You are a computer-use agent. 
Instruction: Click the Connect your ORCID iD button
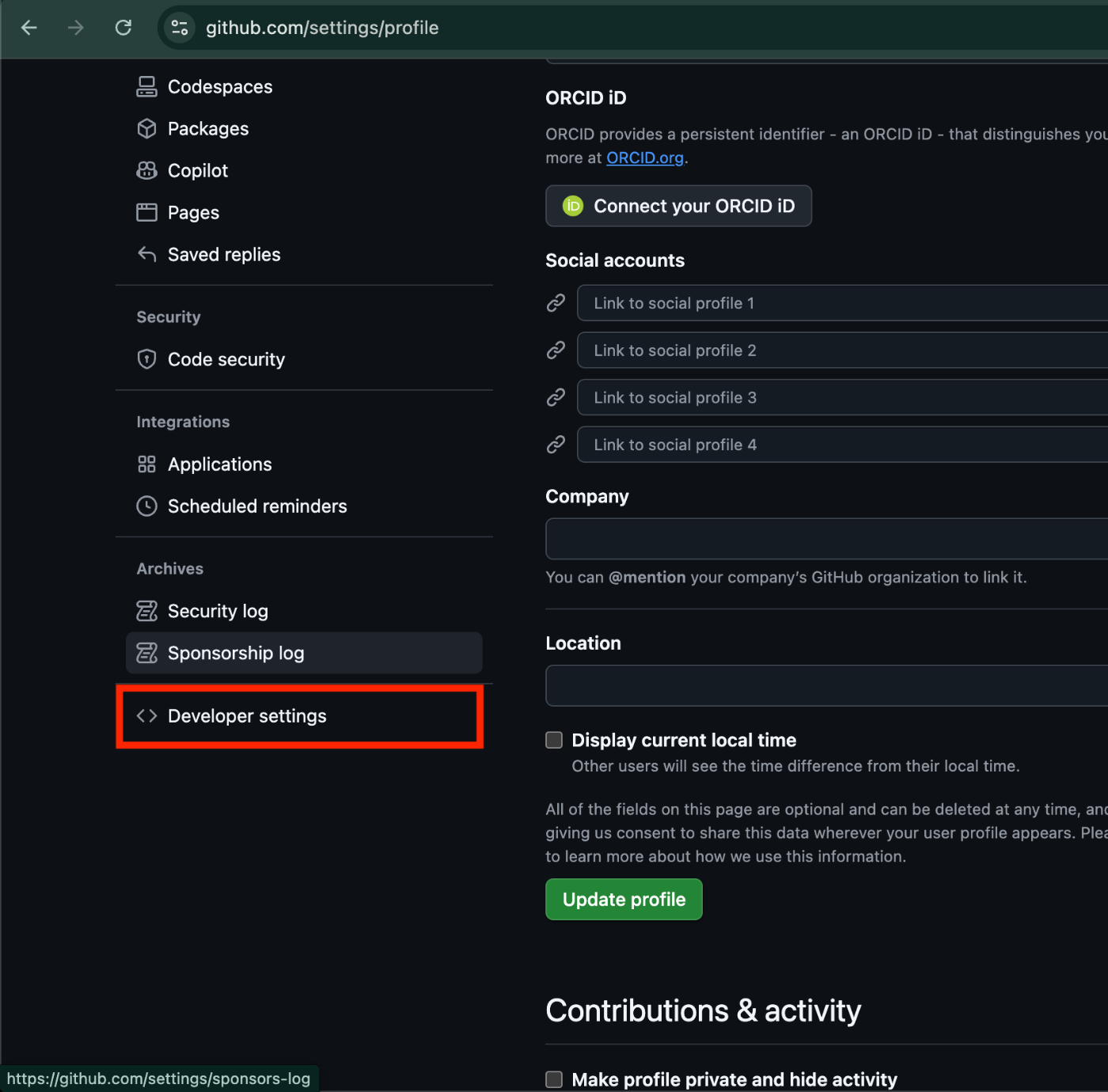coord(678,206)
